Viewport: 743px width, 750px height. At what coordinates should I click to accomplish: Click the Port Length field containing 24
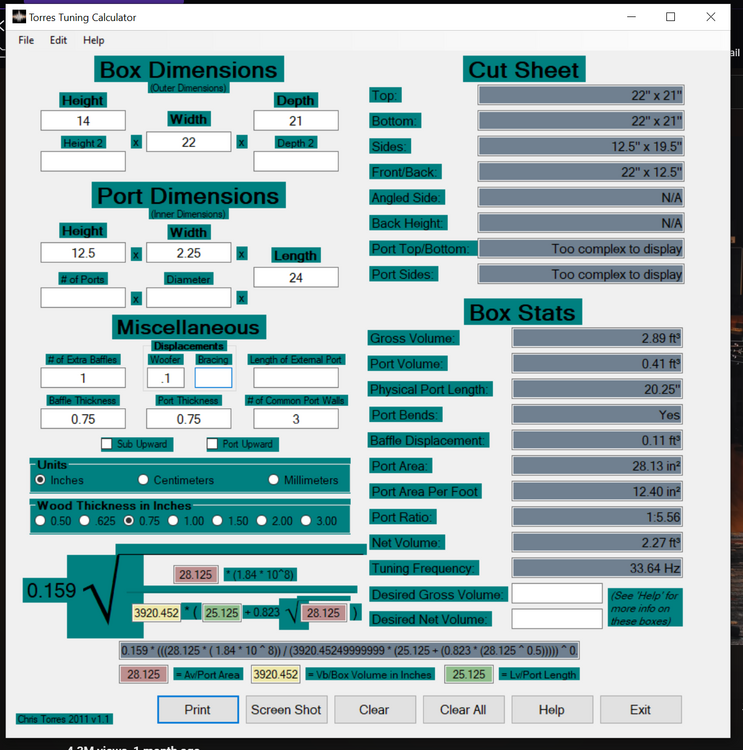296,277
